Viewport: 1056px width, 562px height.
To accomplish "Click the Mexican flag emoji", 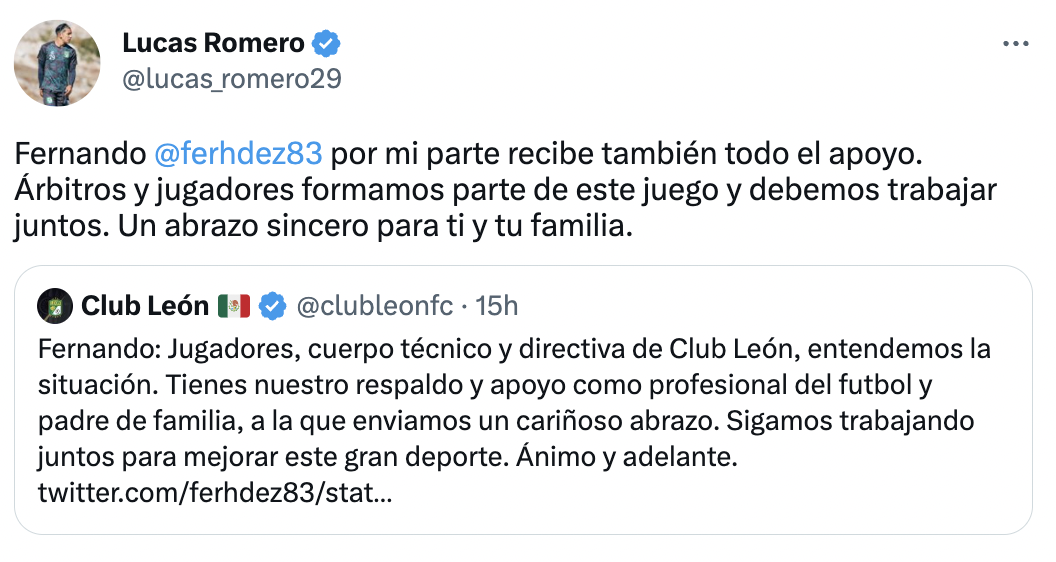I will (234, 306).
